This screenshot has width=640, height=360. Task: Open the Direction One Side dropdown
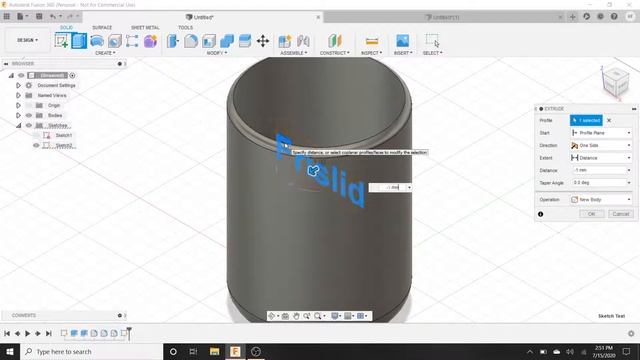point(602,145)
